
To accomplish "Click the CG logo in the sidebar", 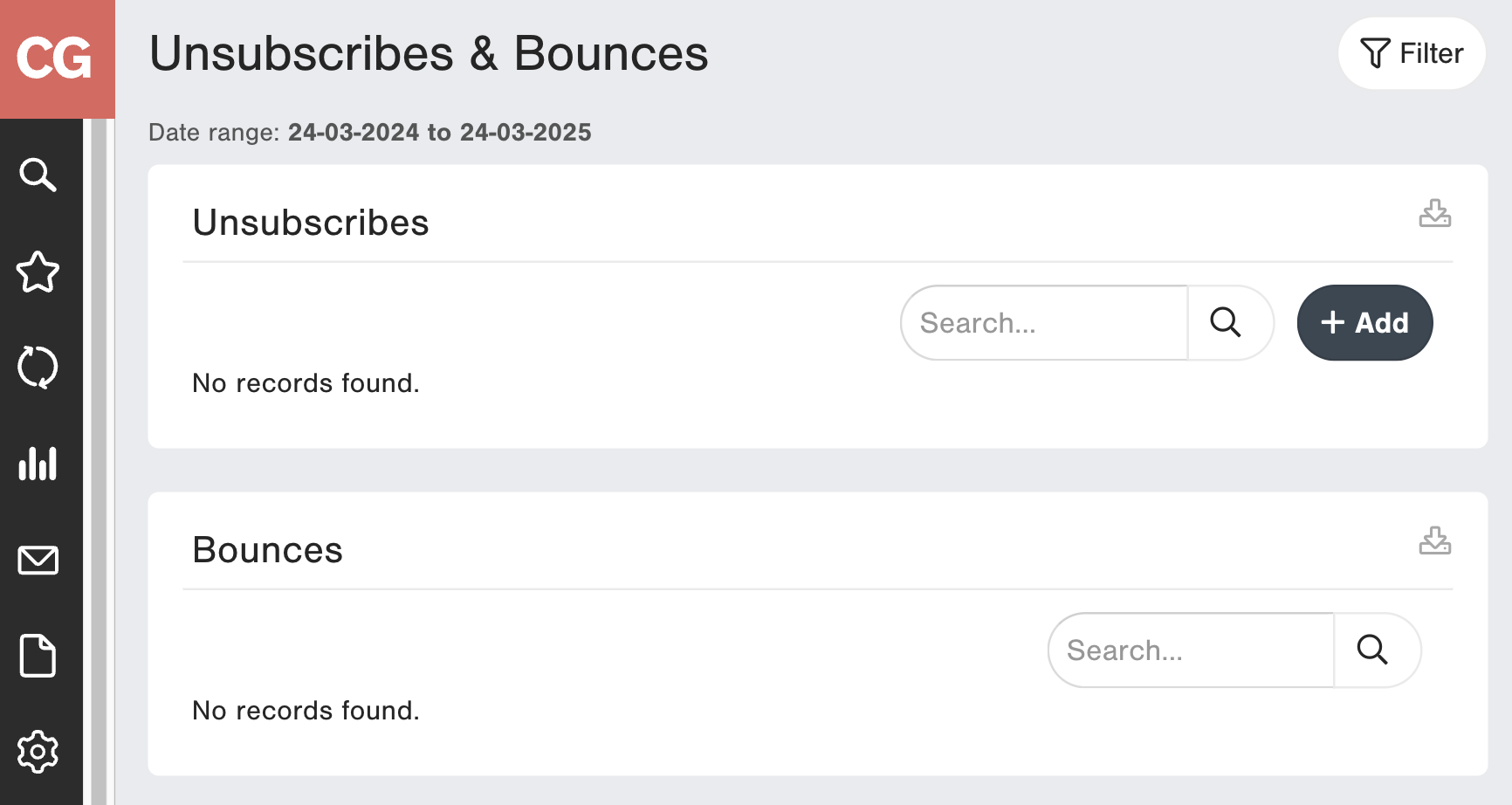I will click(56, 58).
